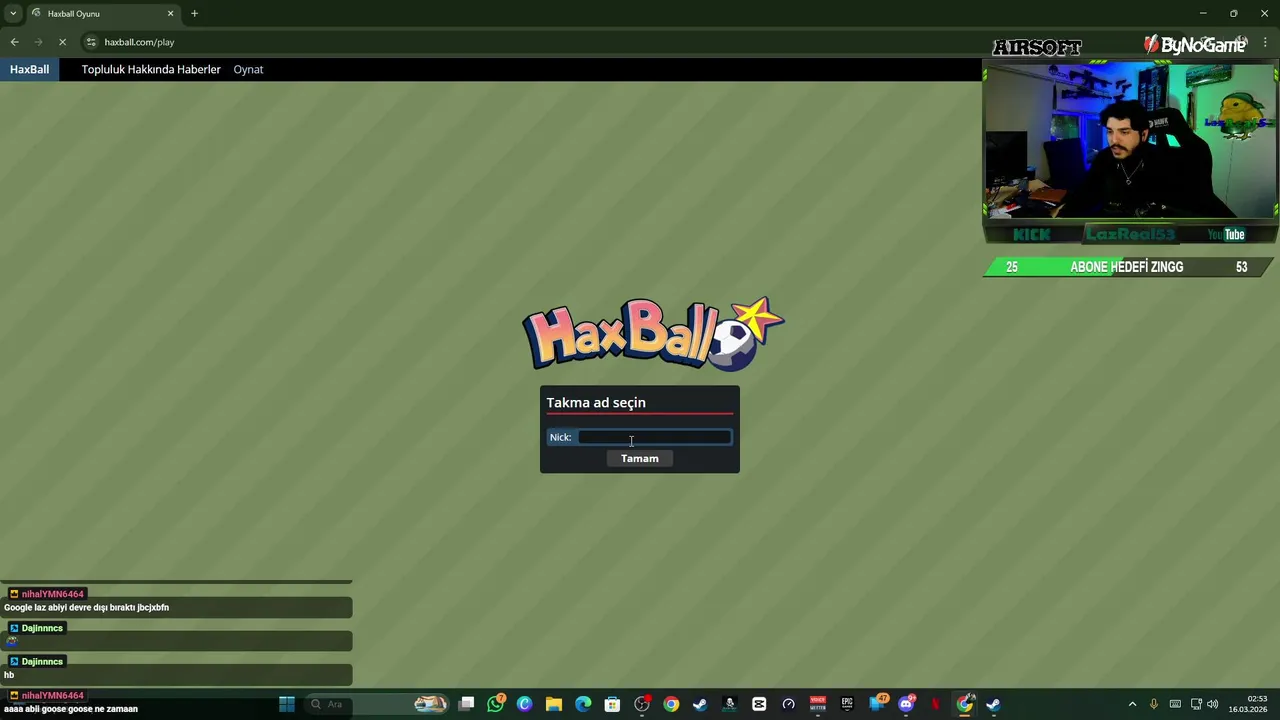Viewport: 1280px width, 720px height.
Task: Click the forward navigation arrow
Action: [38, 42]
